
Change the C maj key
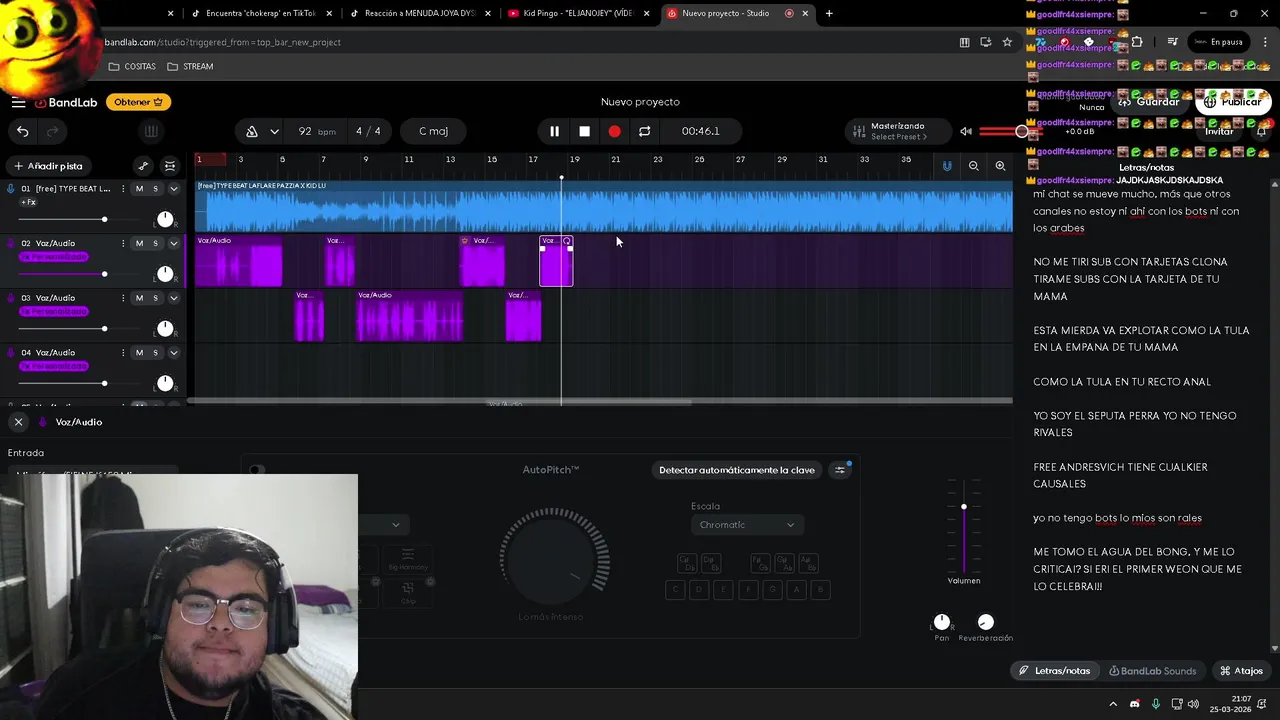pos(433,131)
